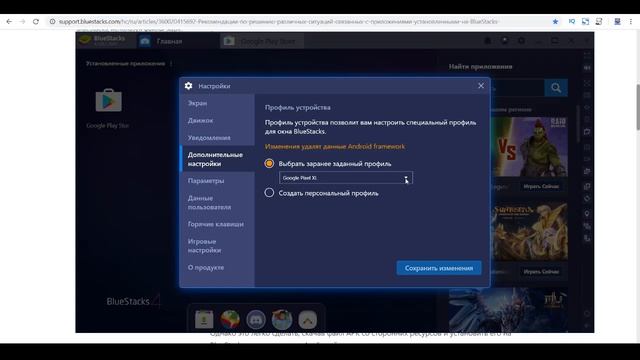Open the О продукте section
This screenshot has width=640, height=360.
pos(217,267)
